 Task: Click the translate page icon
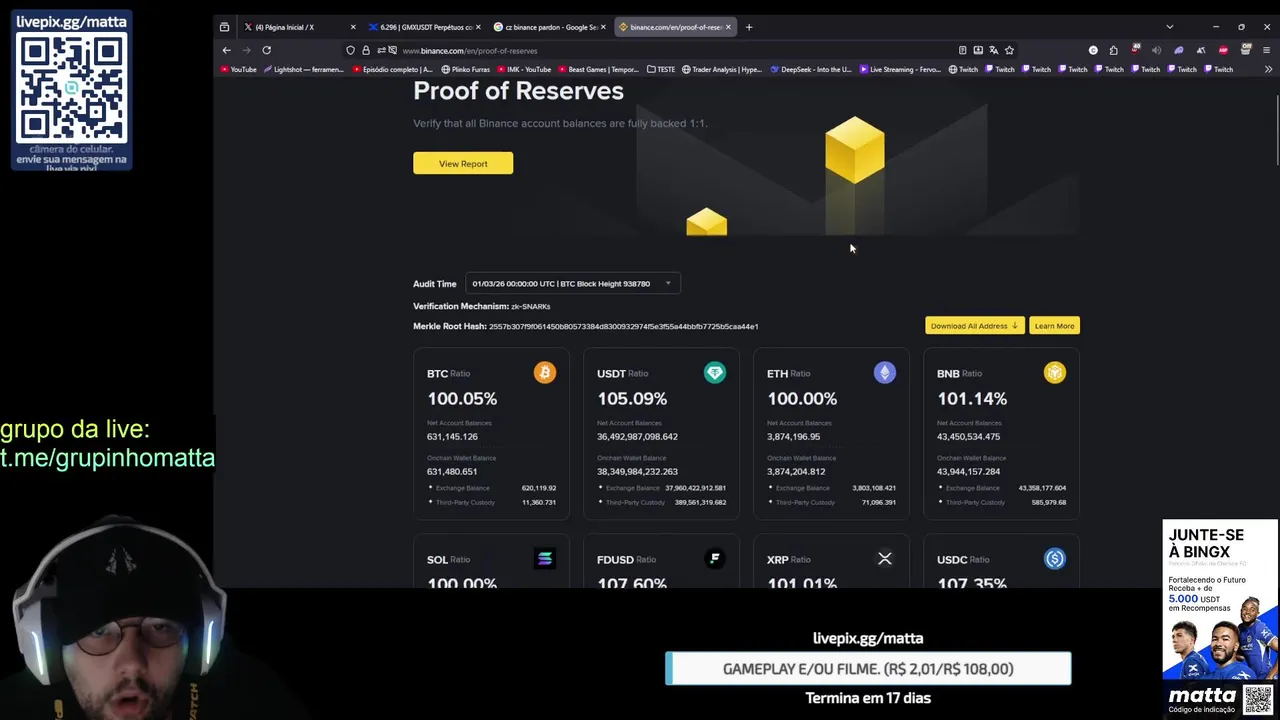tap(993, 50)
